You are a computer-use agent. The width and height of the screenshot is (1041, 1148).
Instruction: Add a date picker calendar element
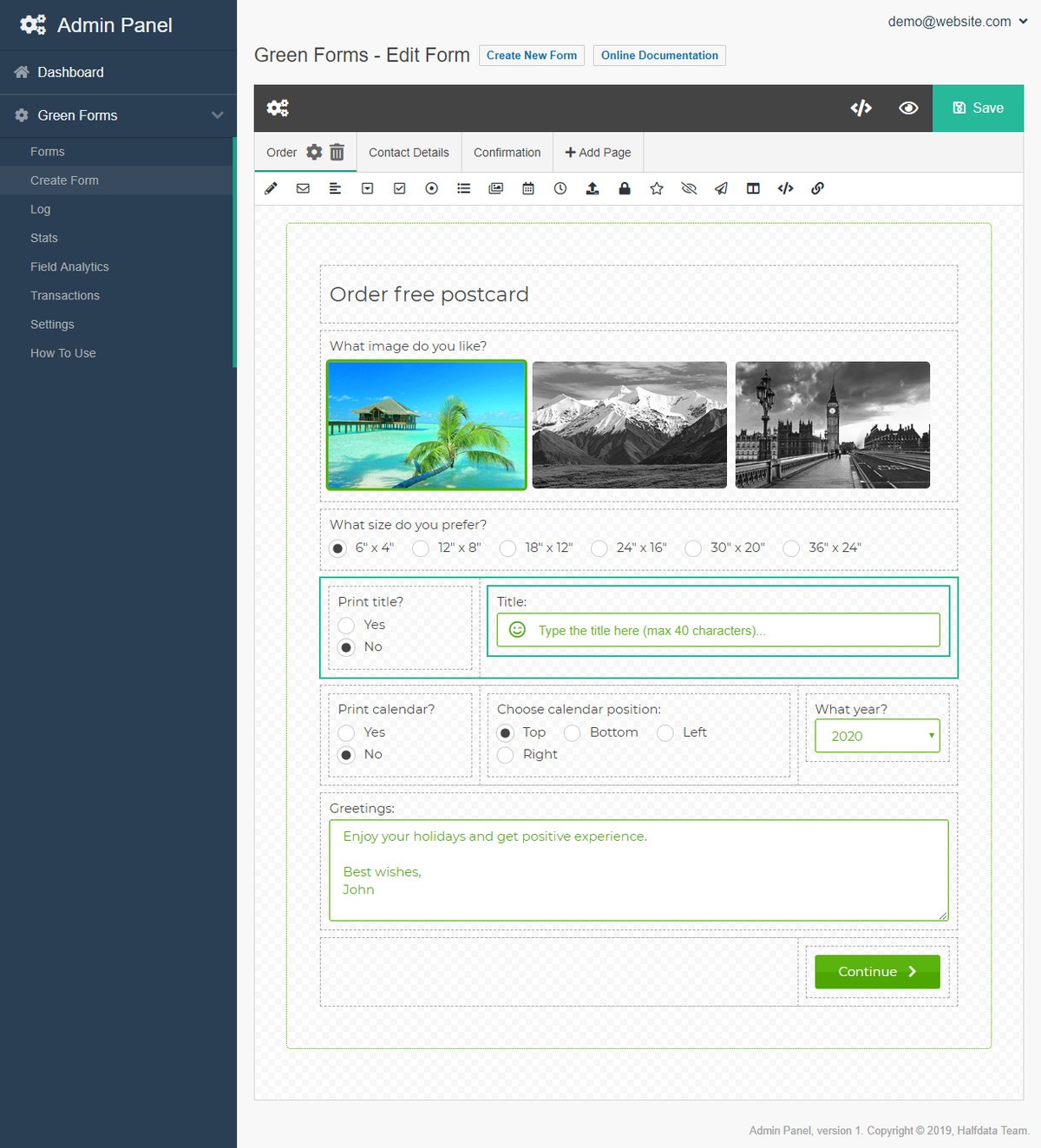click(528, 188)
